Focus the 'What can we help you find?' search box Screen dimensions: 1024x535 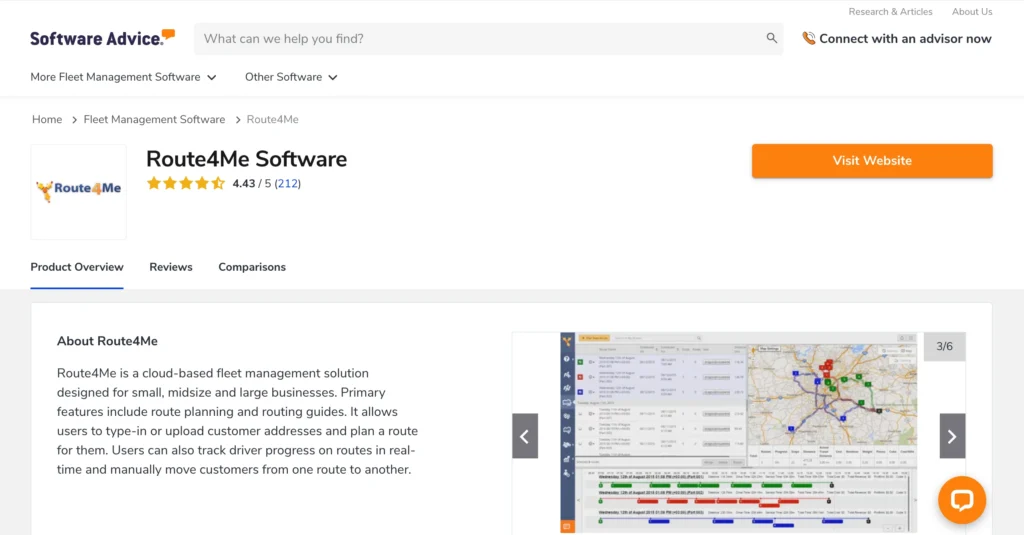click(x=488, y=39)
